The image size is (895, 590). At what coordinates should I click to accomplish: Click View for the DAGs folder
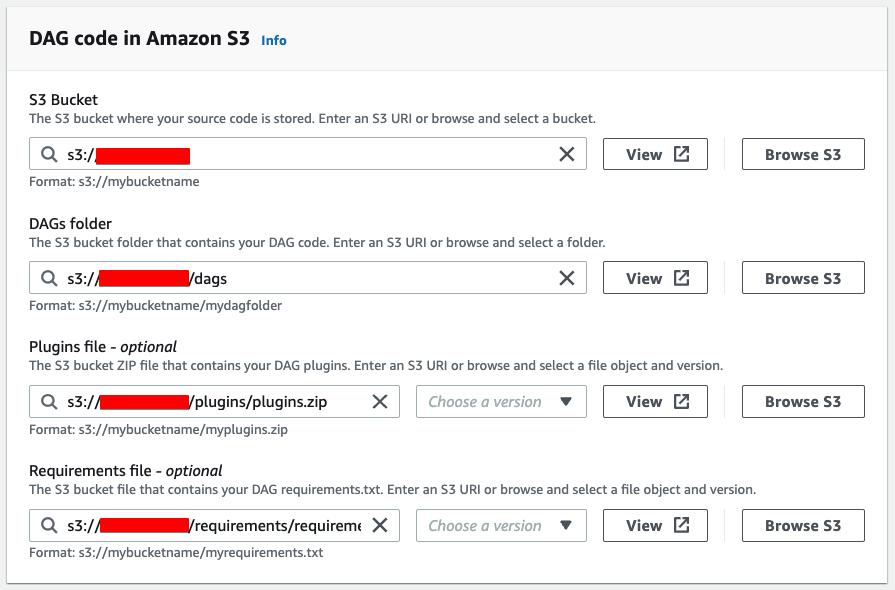655,278
